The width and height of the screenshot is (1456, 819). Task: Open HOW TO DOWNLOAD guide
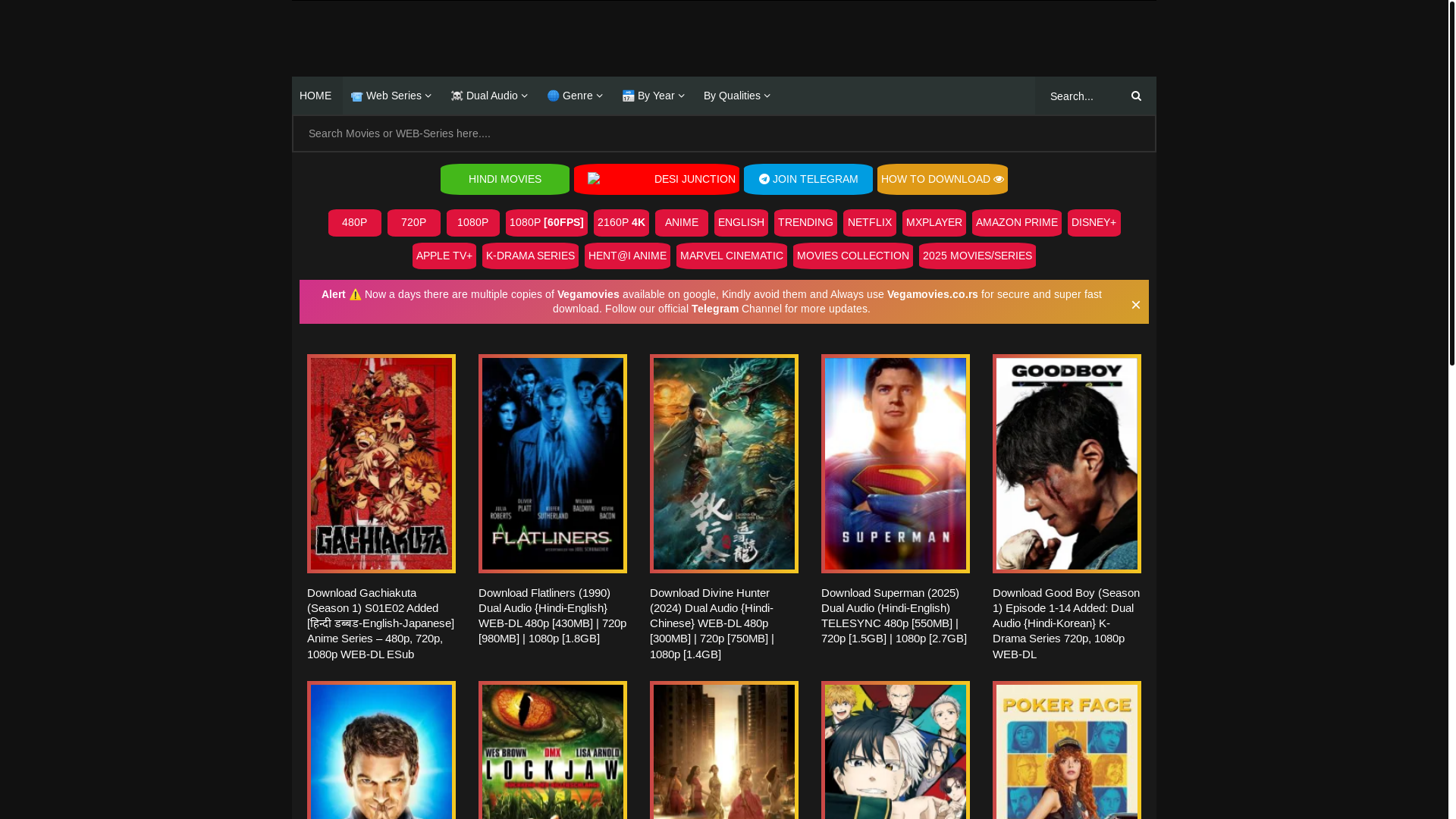(x=943, y=179)
